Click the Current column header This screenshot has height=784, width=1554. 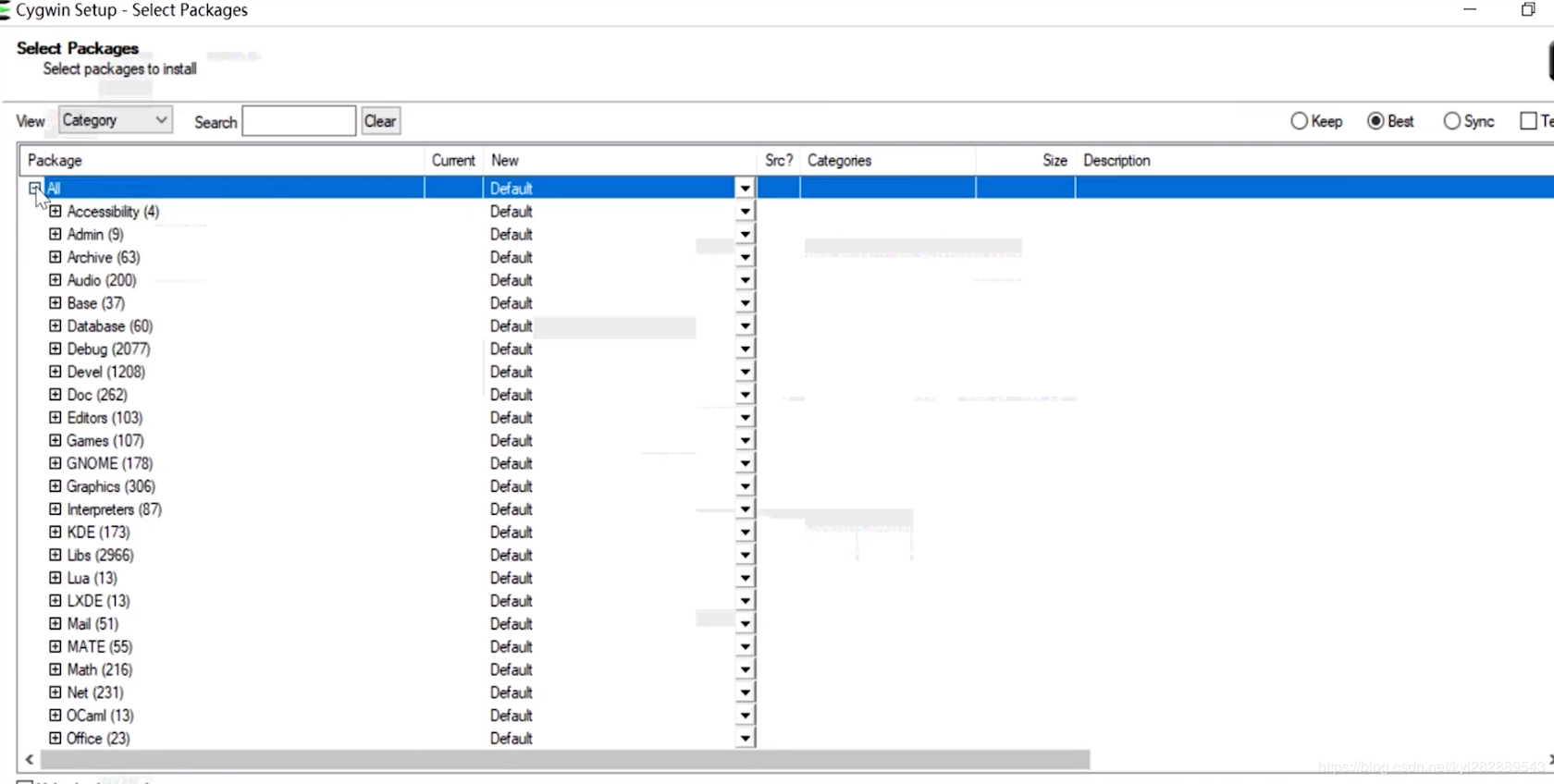pos(453,160)
